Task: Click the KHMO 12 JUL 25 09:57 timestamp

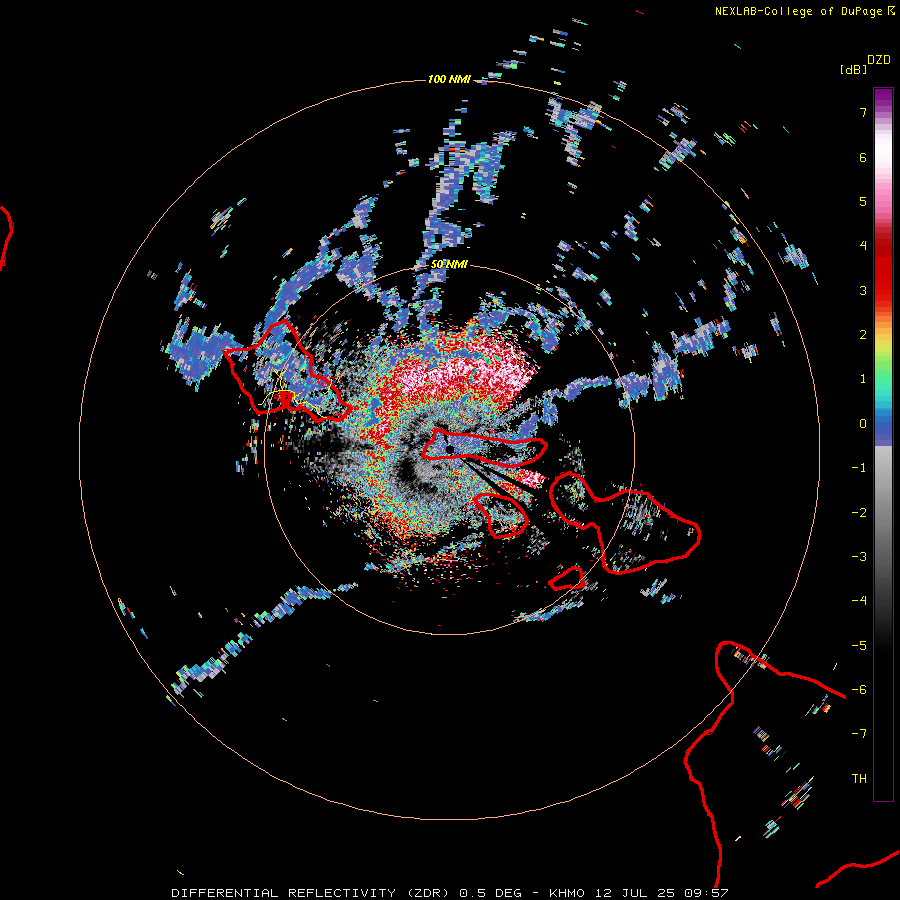Action: (639, 893)
